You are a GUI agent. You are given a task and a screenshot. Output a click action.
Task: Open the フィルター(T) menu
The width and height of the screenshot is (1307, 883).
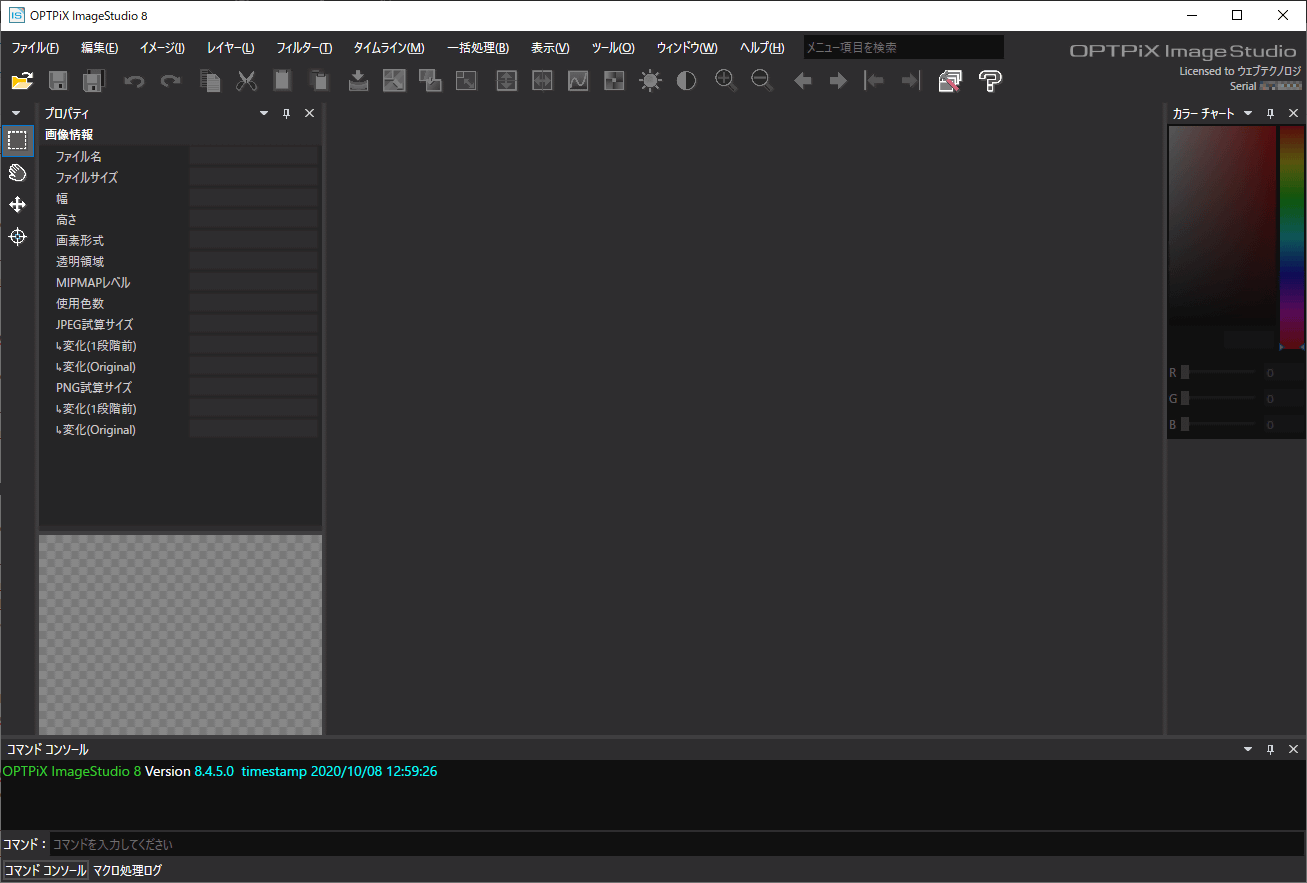[304, 48]
